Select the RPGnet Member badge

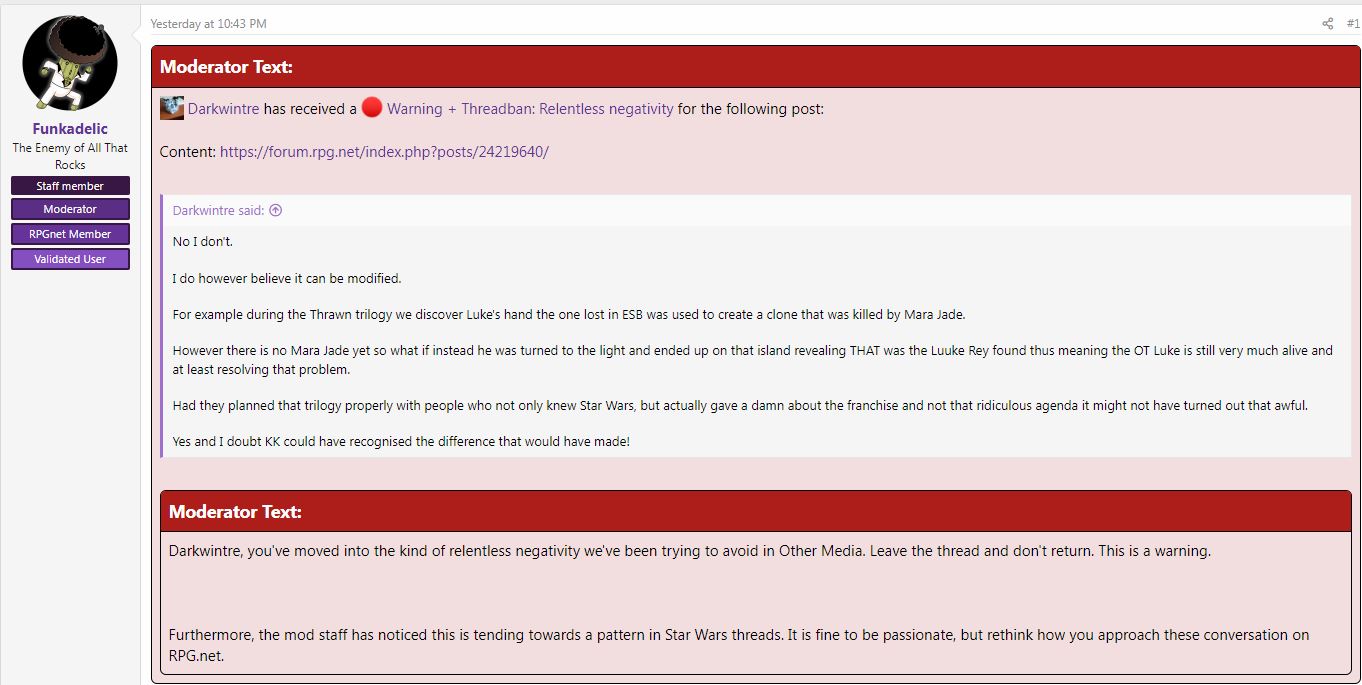[70, 234]
